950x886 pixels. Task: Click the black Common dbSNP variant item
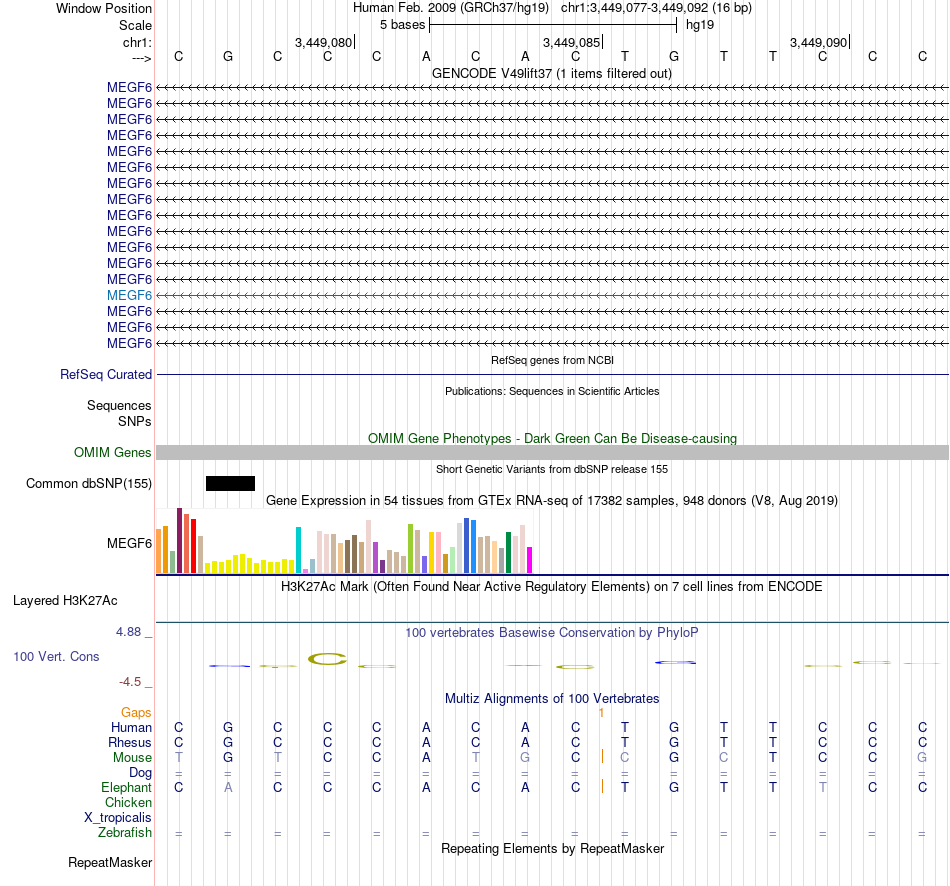[x=230, y=484]
